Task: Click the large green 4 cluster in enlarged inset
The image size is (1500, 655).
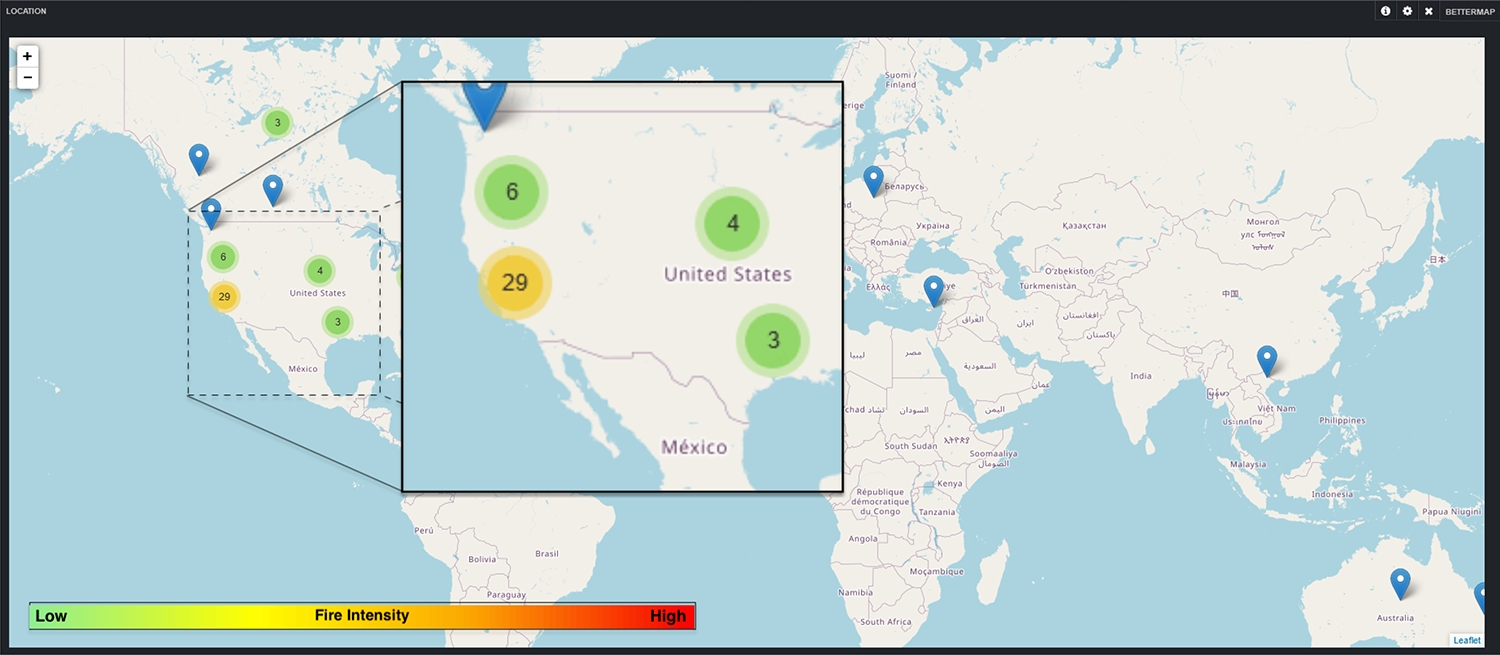Action: (x=732, y=224)
